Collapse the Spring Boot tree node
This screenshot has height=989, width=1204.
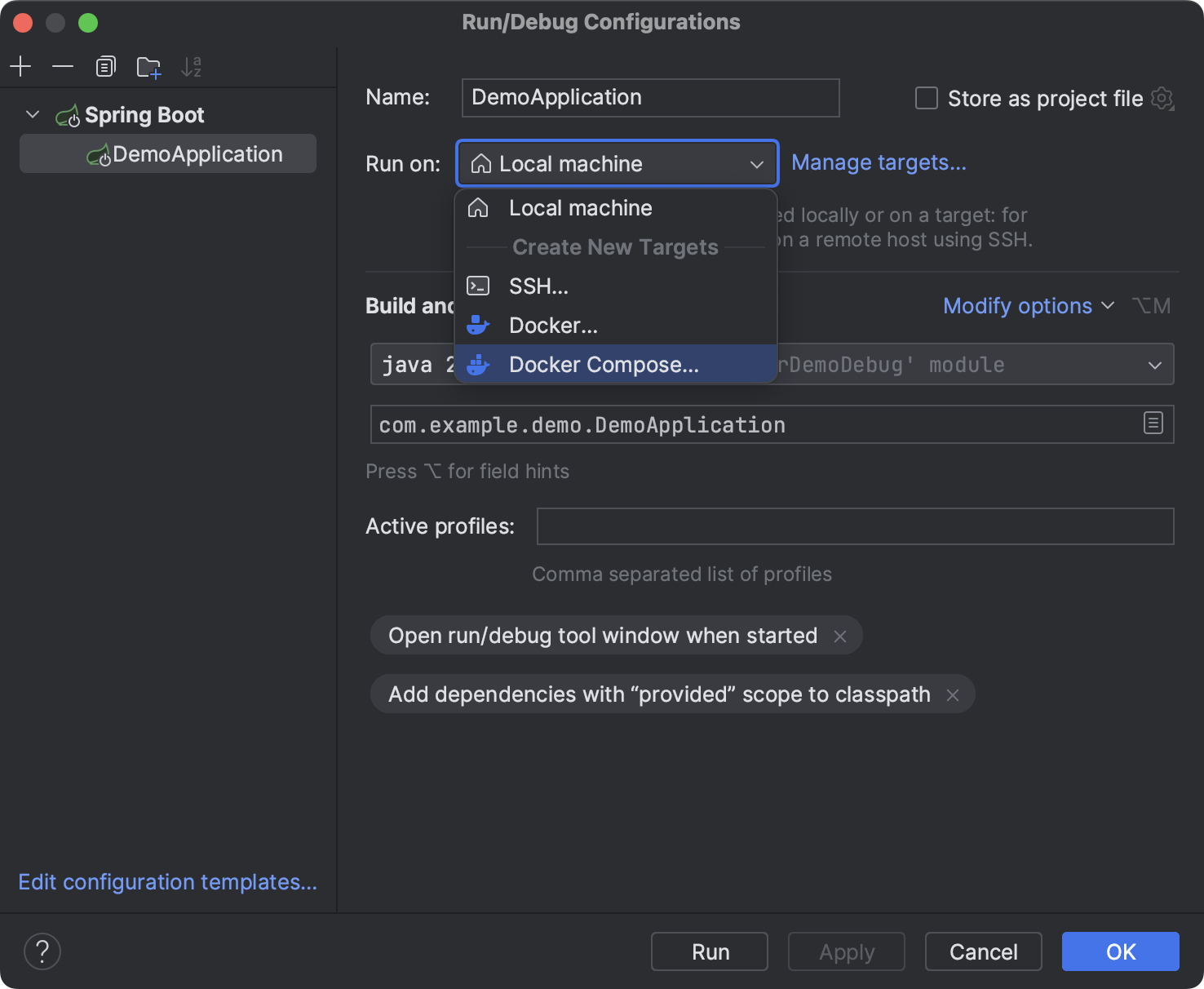point(33,115)
